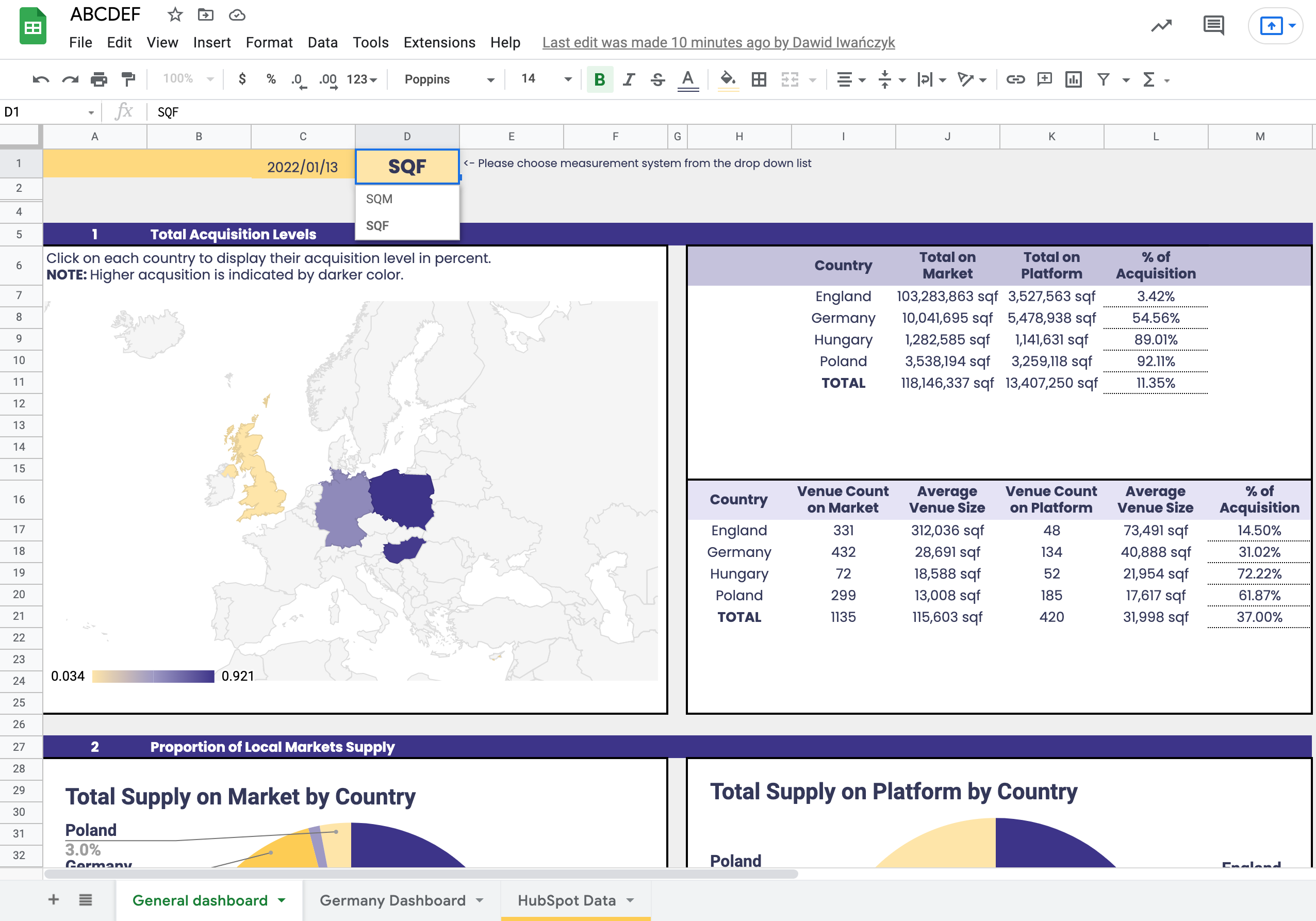Toggle bold formatting button
This screenshot has height=921, width=1316.
tap(600, 79)
